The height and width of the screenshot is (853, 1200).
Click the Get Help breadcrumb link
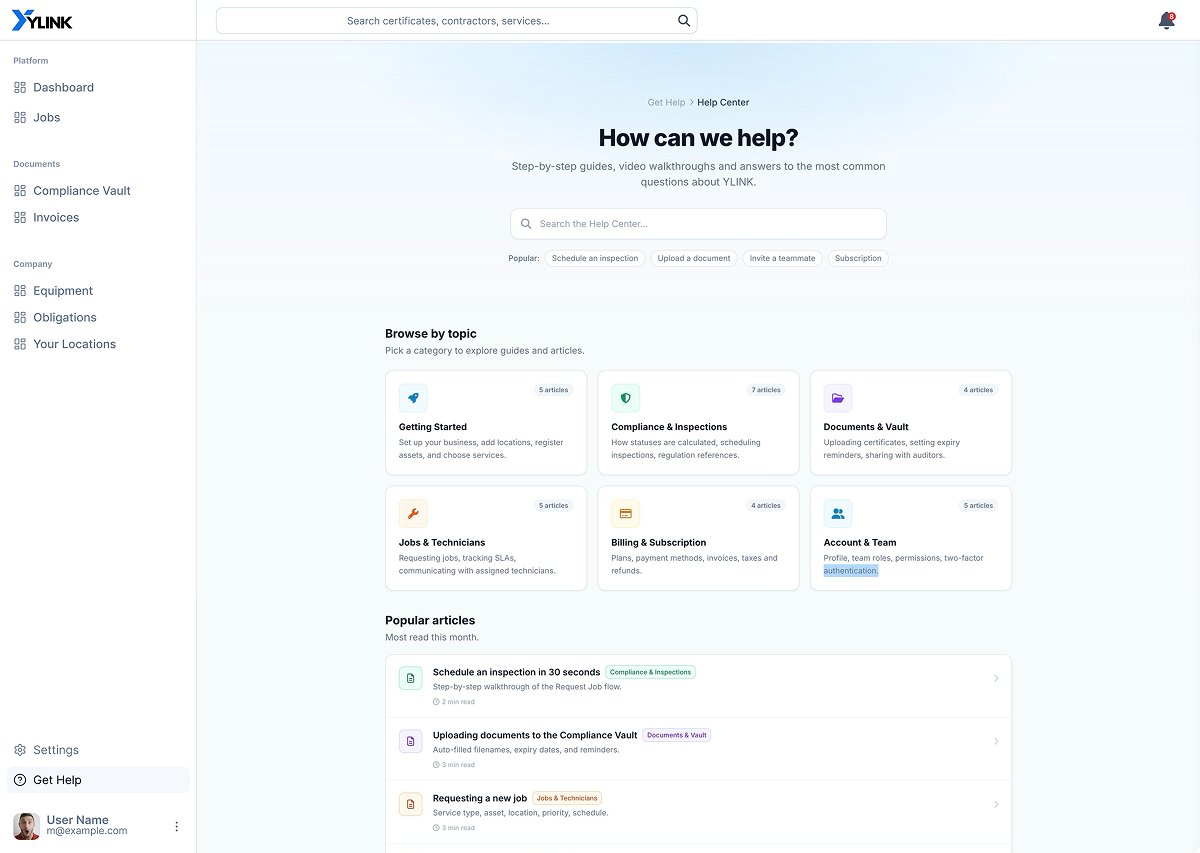666,102
